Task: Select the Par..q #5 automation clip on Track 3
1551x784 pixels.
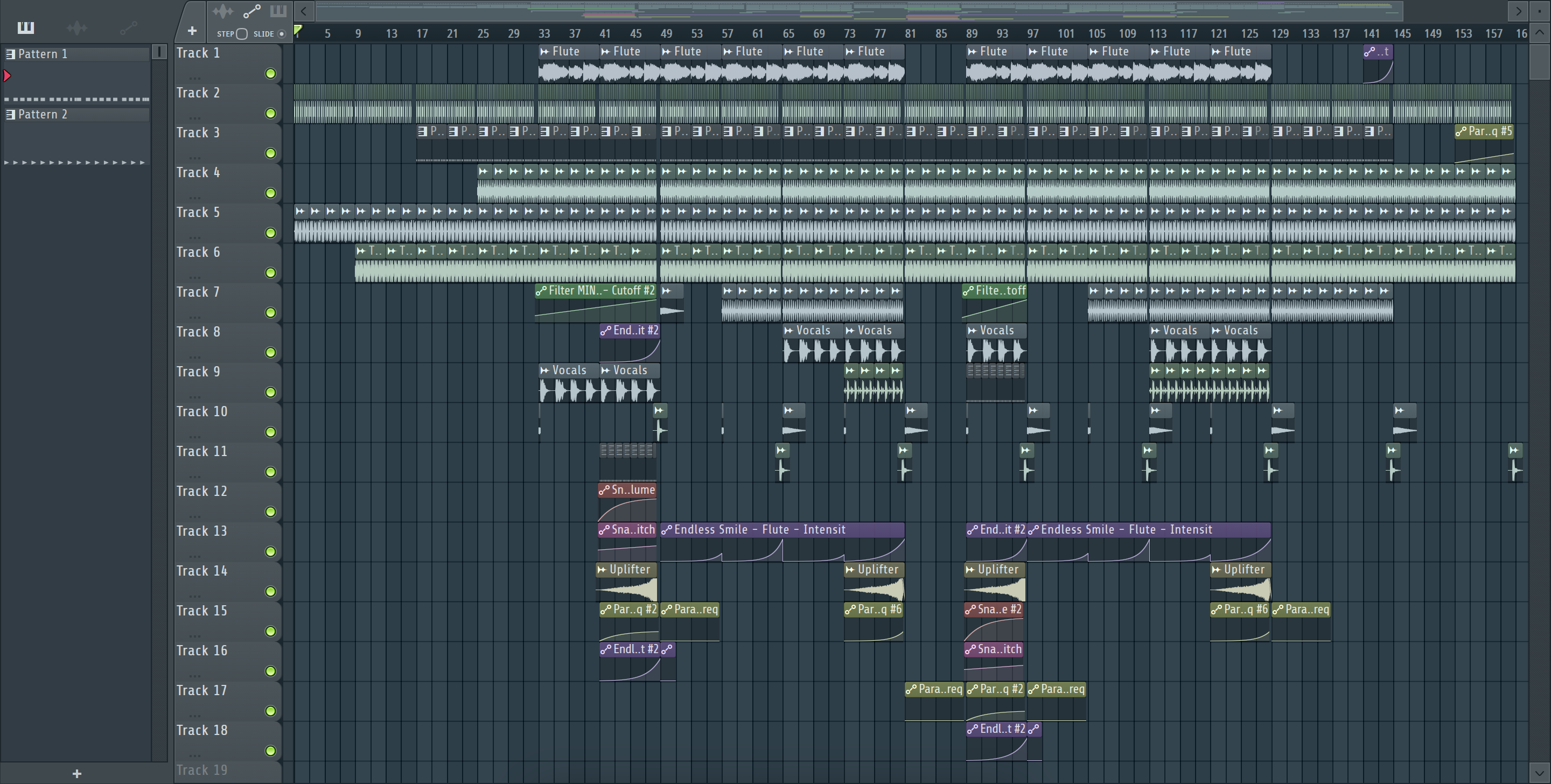Action: pyautogui.click(x=1484, y=143)
